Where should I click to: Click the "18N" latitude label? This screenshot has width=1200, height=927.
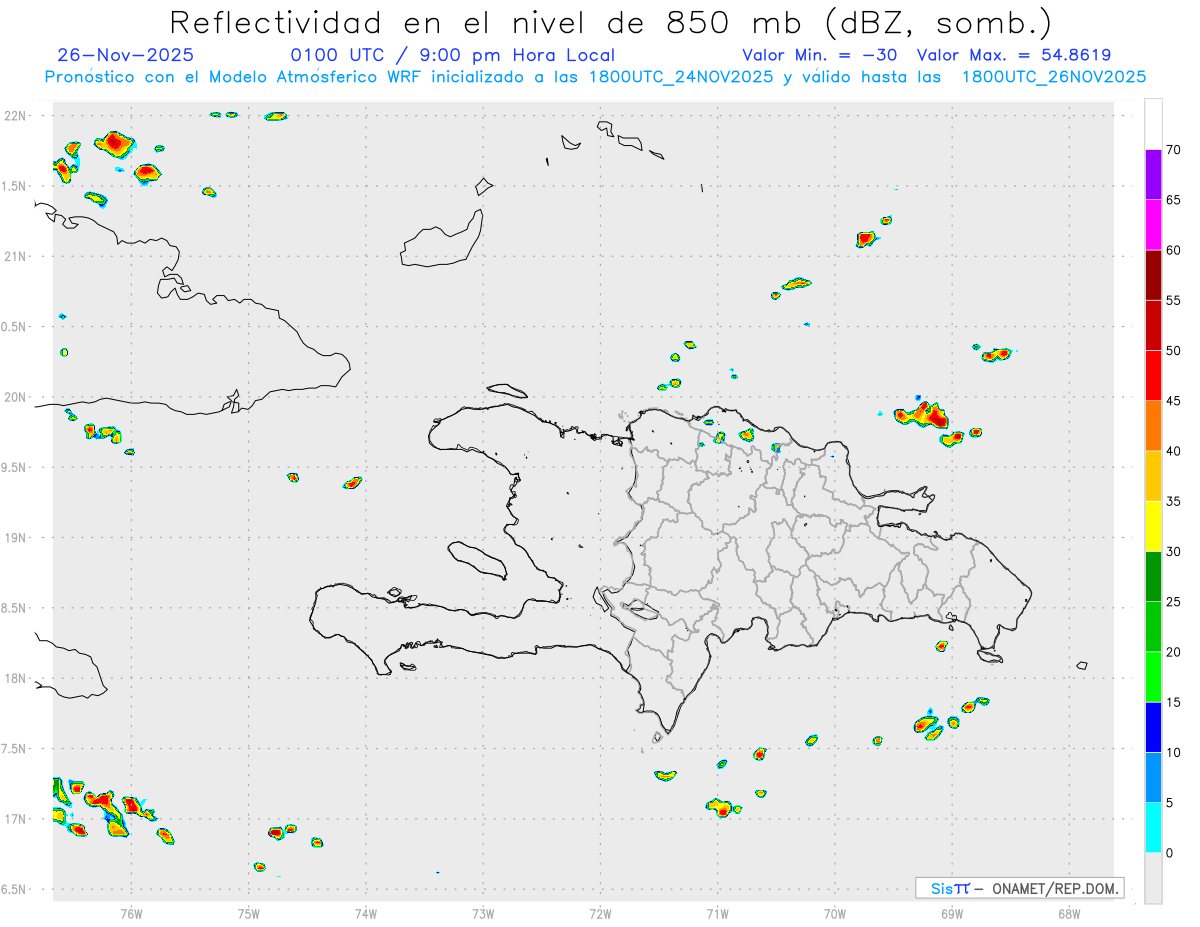(17, 678)
